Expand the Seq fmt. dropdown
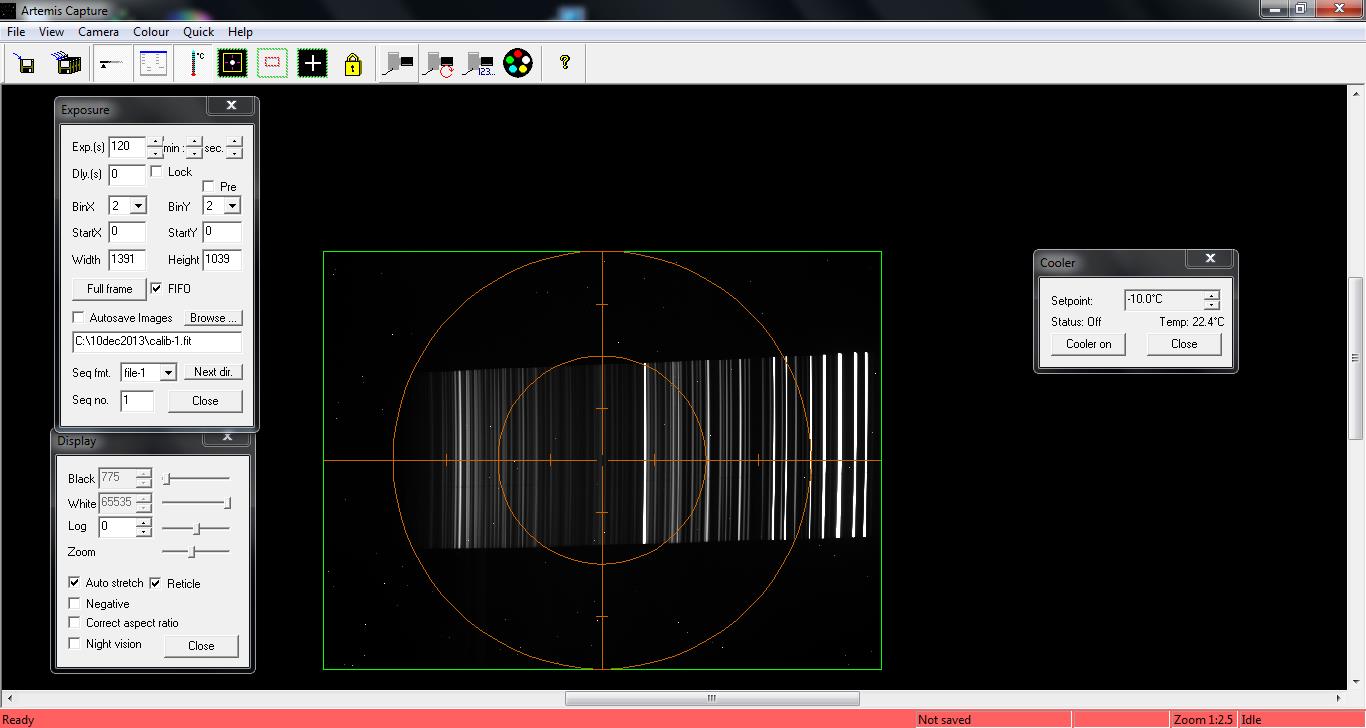 [x=168, y=373]
